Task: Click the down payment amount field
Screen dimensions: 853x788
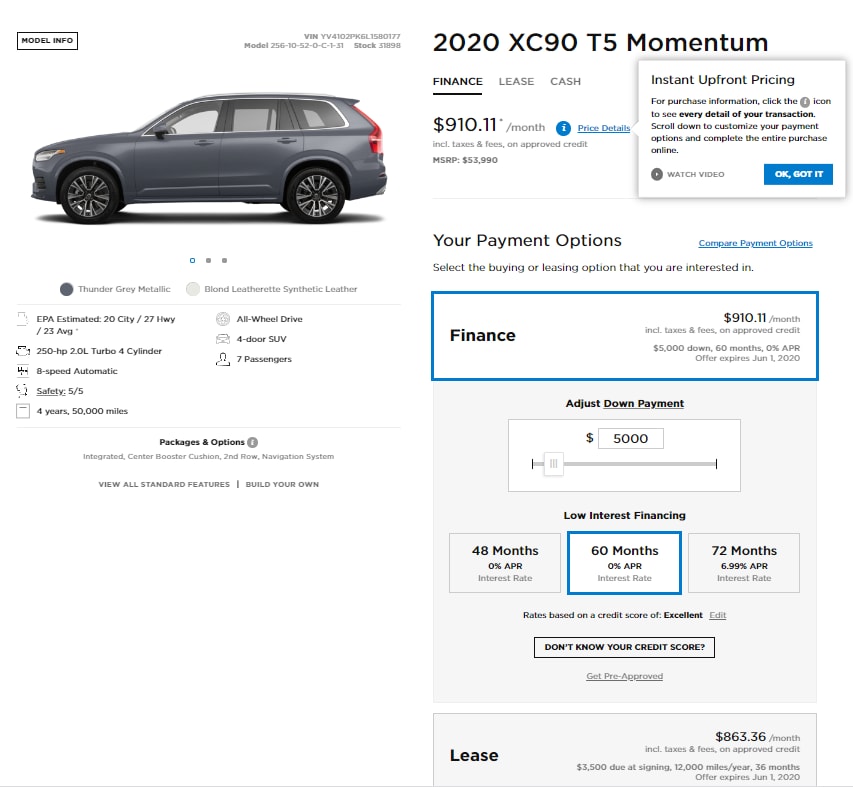Action: pos(630,438)
